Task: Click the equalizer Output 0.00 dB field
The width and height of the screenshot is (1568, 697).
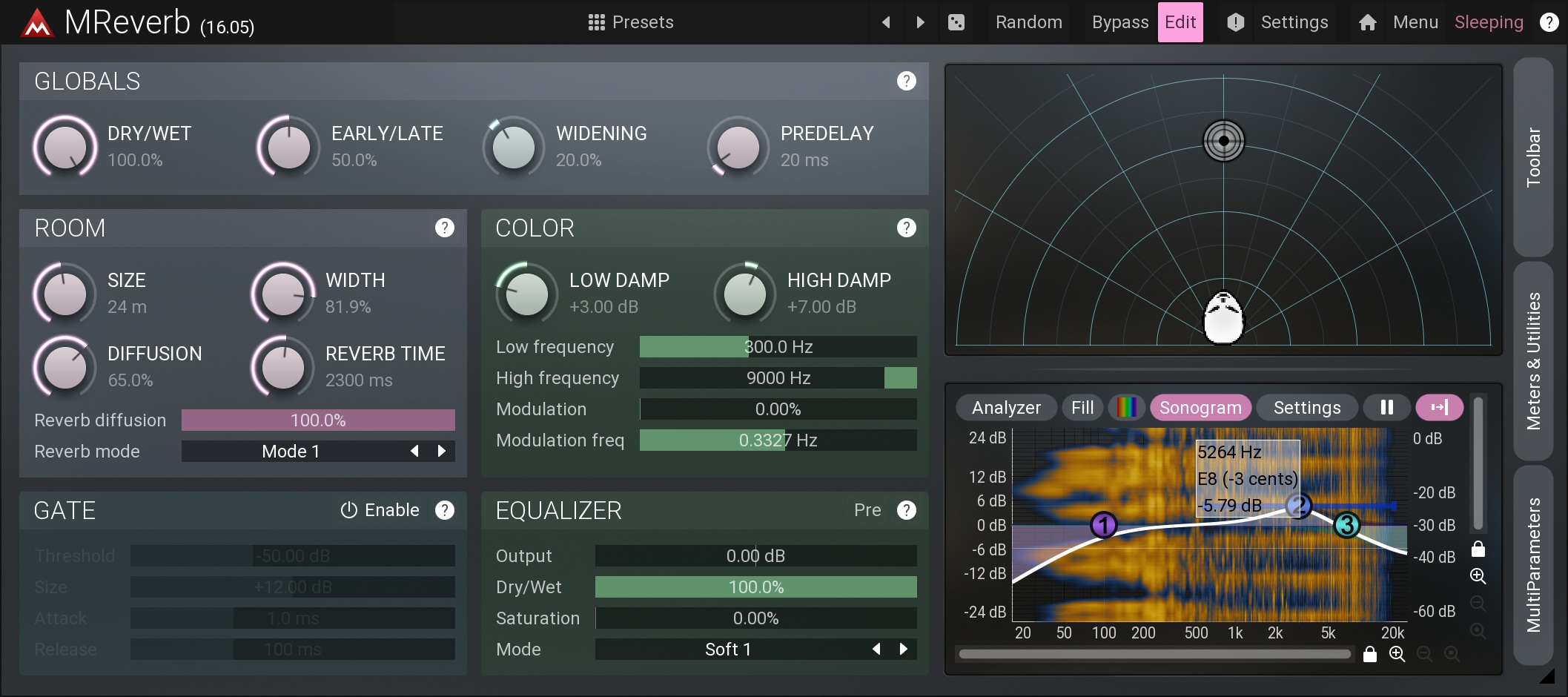Action: [755, 555]
